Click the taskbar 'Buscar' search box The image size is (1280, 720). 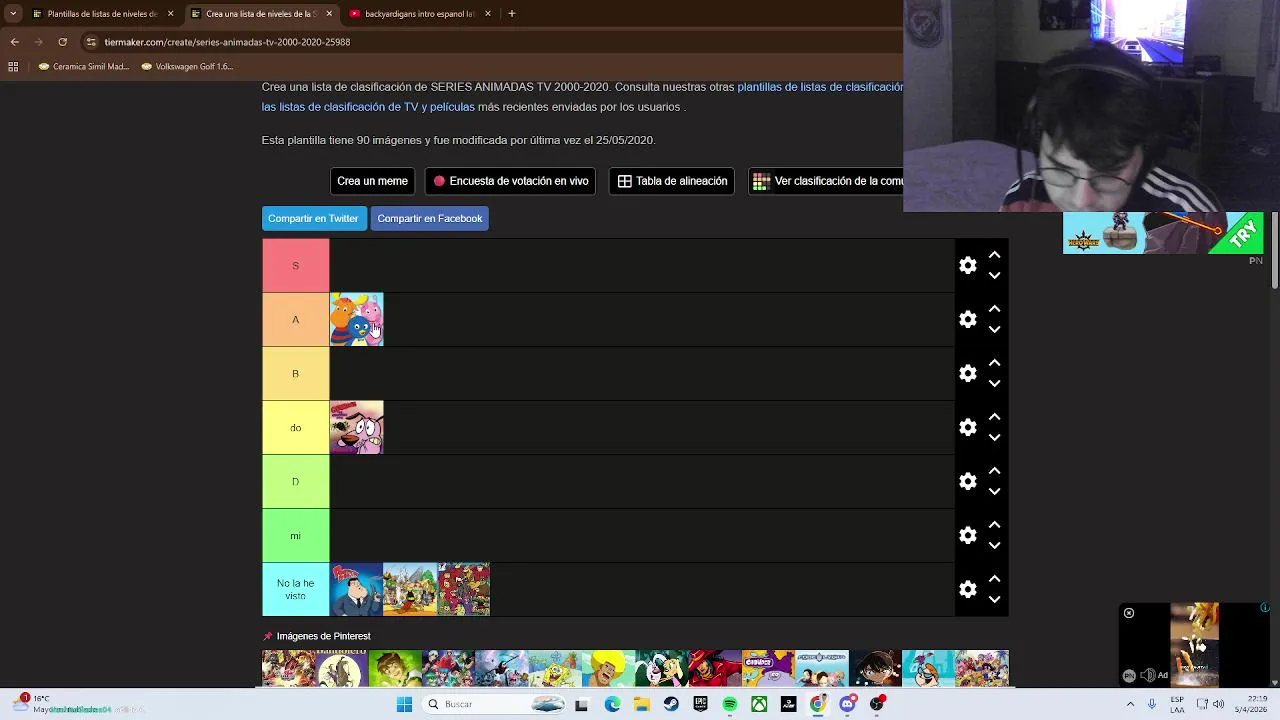coord(495,704)
